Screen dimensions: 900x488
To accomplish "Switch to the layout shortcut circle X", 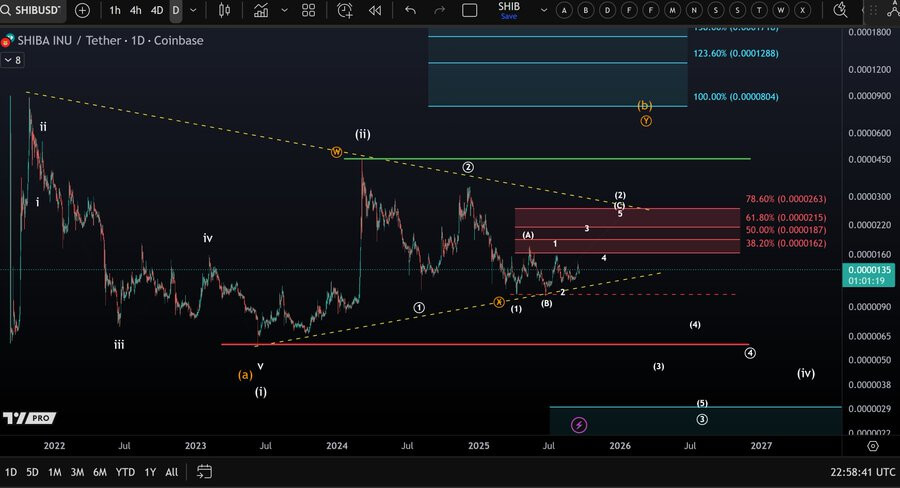I will tap(802, 10).
